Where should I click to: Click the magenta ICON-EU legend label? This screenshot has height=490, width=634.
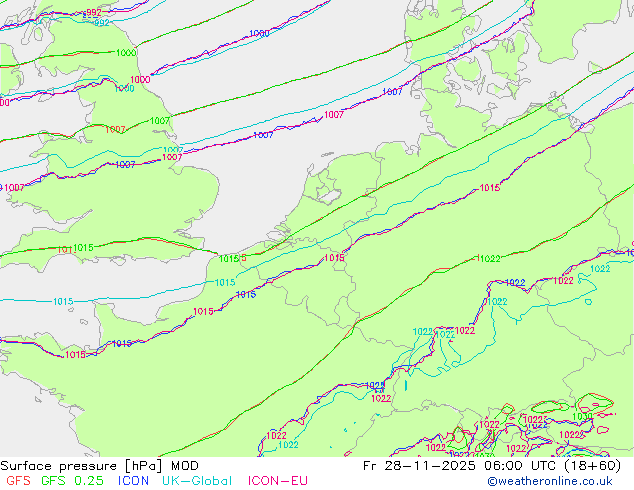[x=278, y=481]
